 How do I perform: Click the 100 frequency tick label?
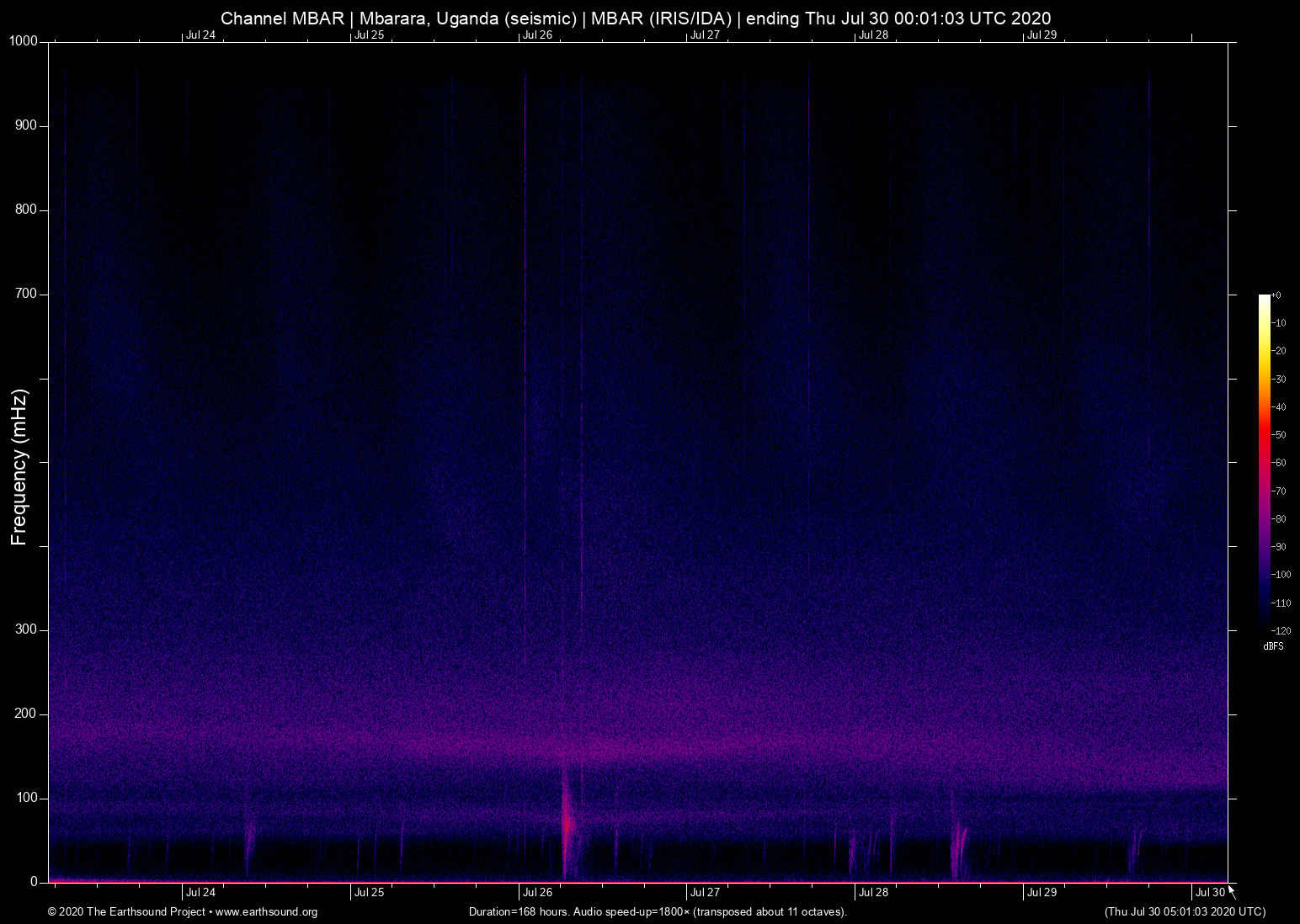[26, 798]
